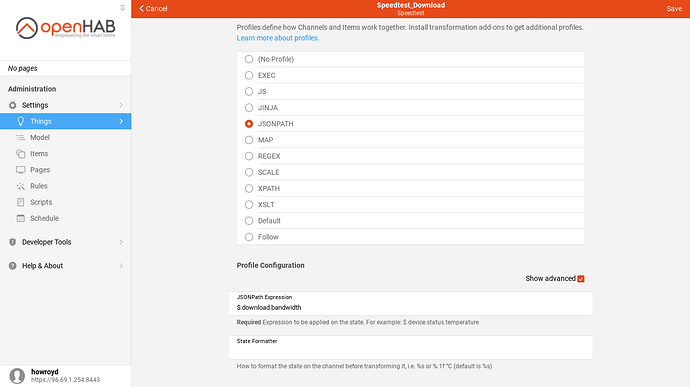This screenshot has height=387, width=690.
Task: Open the Model section icon
Action: tap(21, 137)
